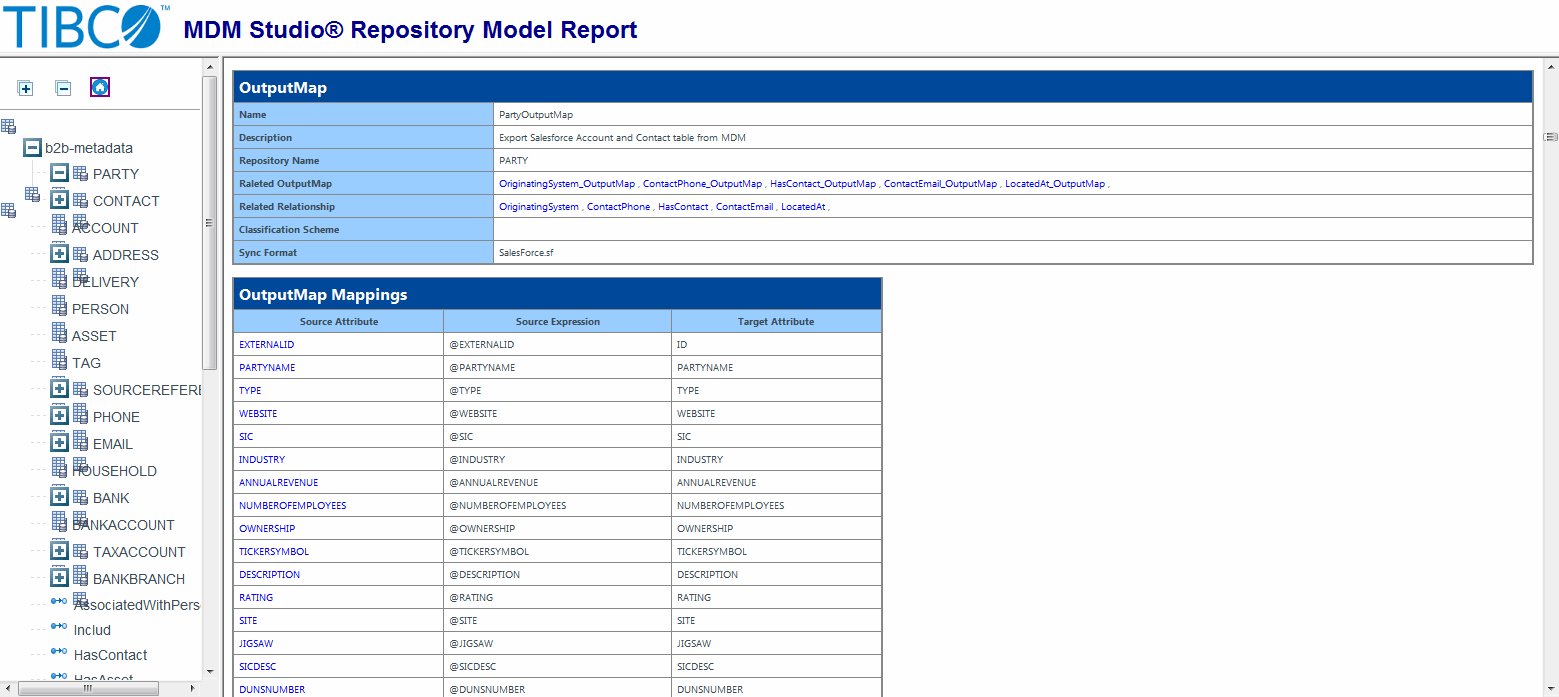The height and width of the screenshot is (697, 1559).
Task: Open the ContactEmail_OutputMap link
Action: pyautogui.click(x=940, y=184)
